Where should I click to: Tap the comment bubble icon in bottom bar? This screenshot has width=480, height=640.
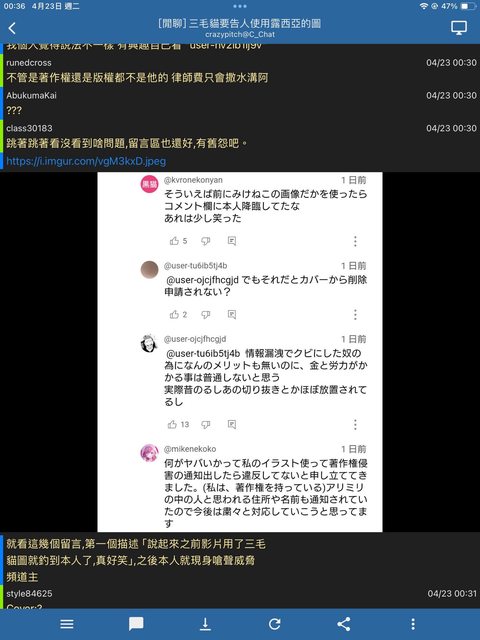pos(136,624)
